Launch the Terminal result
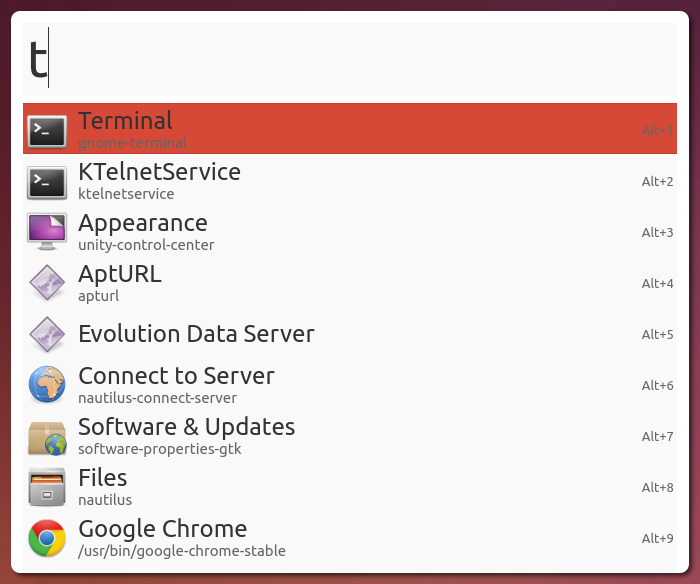Viewport: 700px width, 584px height. 126,122
